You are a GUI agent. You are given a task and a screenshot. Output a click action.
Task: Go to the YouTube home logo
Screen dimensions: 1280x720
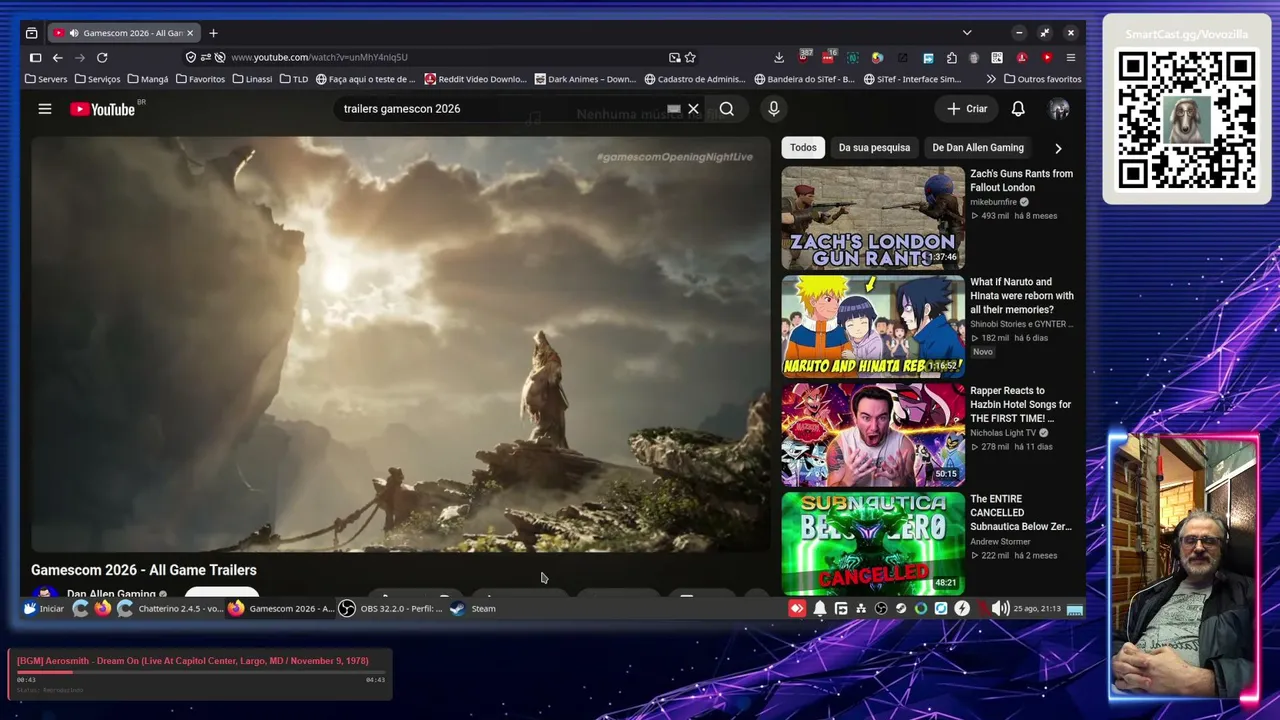coord(104,109)
